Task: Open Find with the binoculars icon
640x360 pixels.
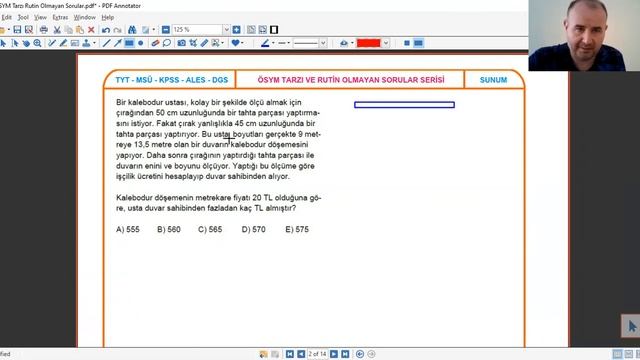Action: [x=132, y=30]
